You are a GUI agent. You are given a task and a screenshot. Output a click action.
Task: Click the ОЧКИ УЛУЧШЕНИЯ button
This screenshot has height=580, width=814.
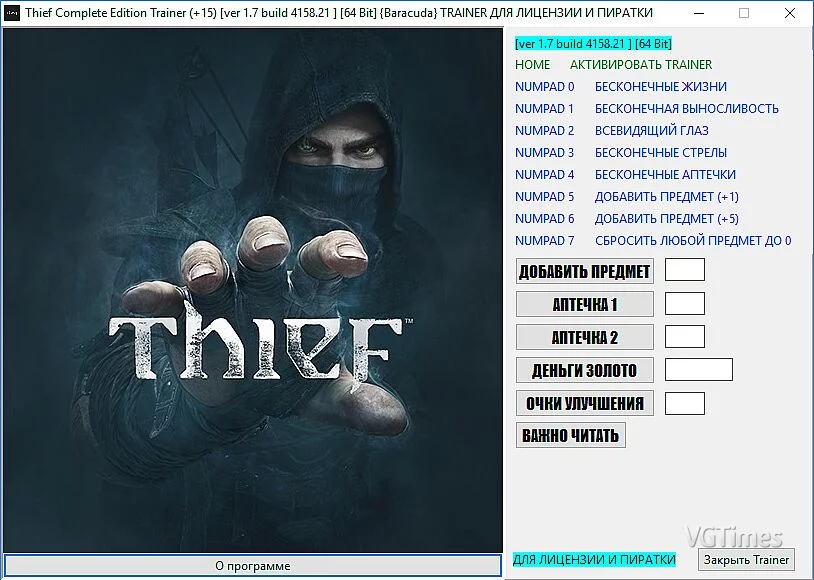tap(585, 403)
